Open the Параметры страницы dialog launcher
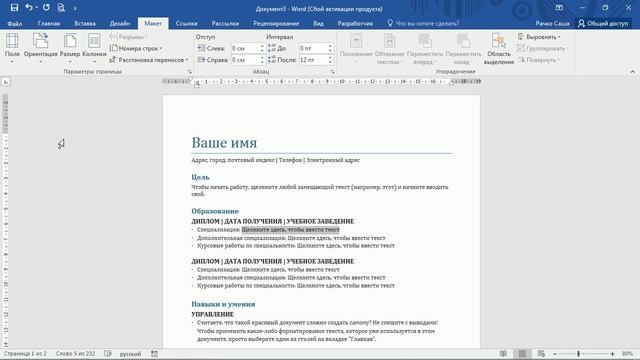Viewport: 640px width, 360px height. (x=189, y=72)
